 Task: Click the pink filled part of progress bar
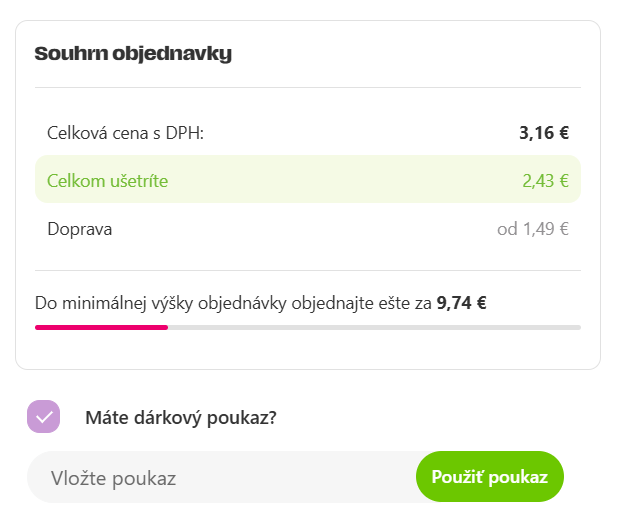pyautogui.click(x=100, y=327)
